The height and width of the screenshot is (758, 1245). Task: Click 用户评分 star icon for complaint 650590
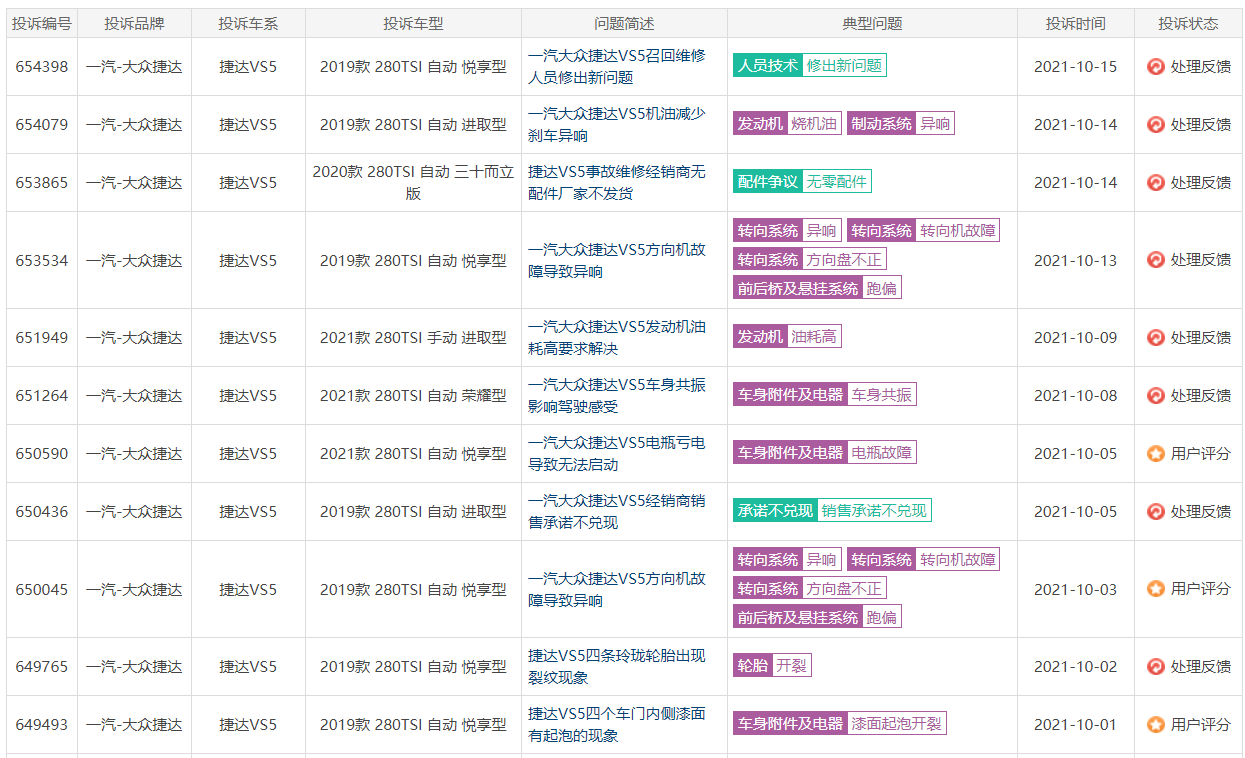click(1156, 454)
